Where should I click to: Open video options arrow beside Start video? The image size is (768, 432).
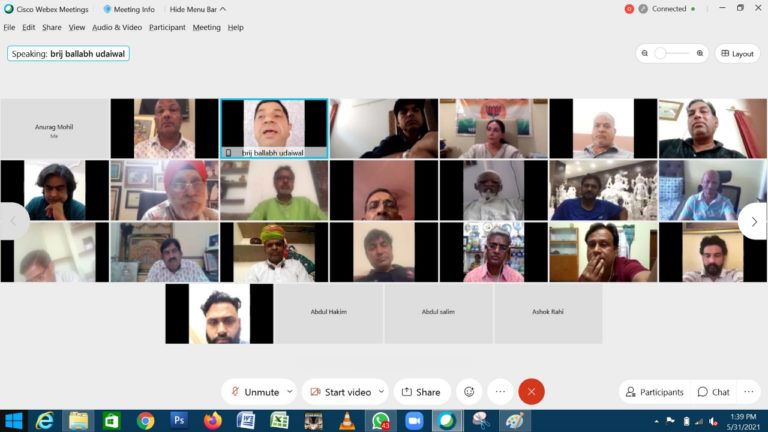pyautogui.click(x=381, y=392)
